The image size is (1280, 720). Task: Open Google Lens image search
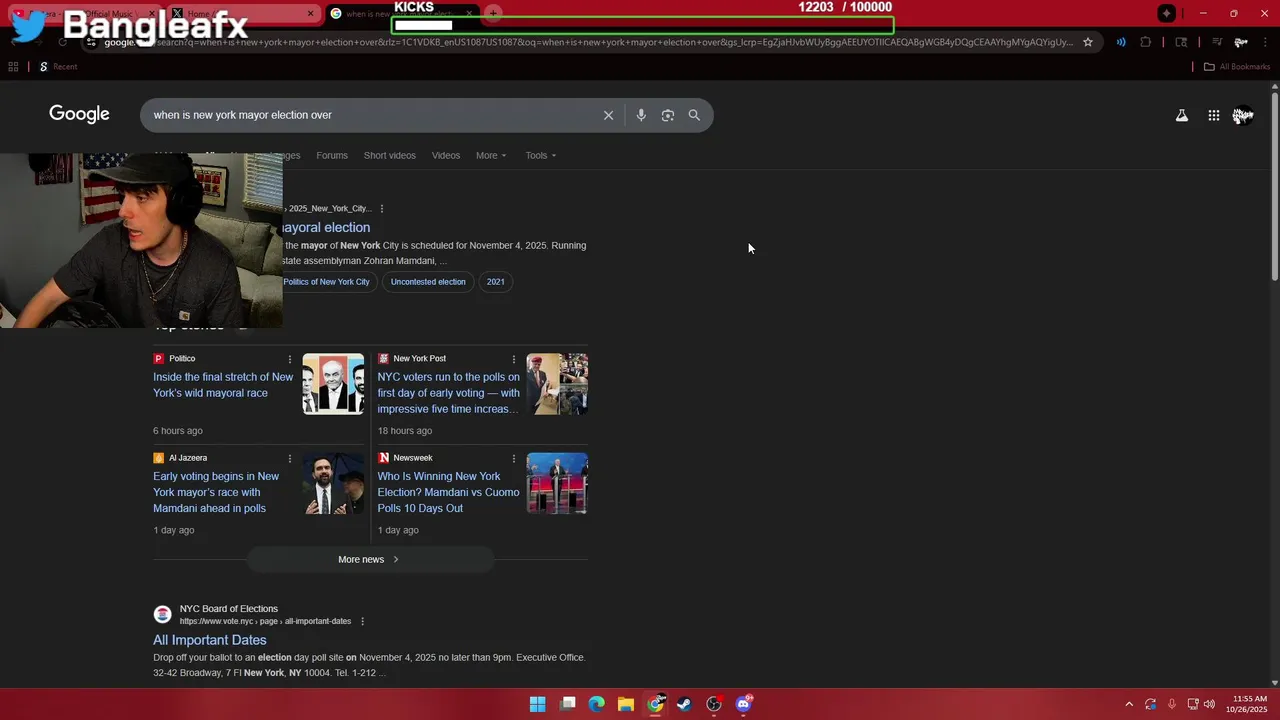(x=668, y=115)
